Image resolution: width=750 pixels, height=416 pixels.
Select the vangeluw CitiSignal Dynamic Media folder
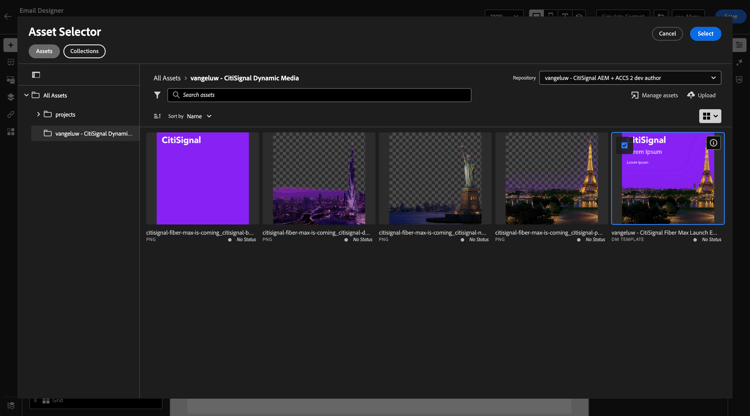tap(85, 133)
